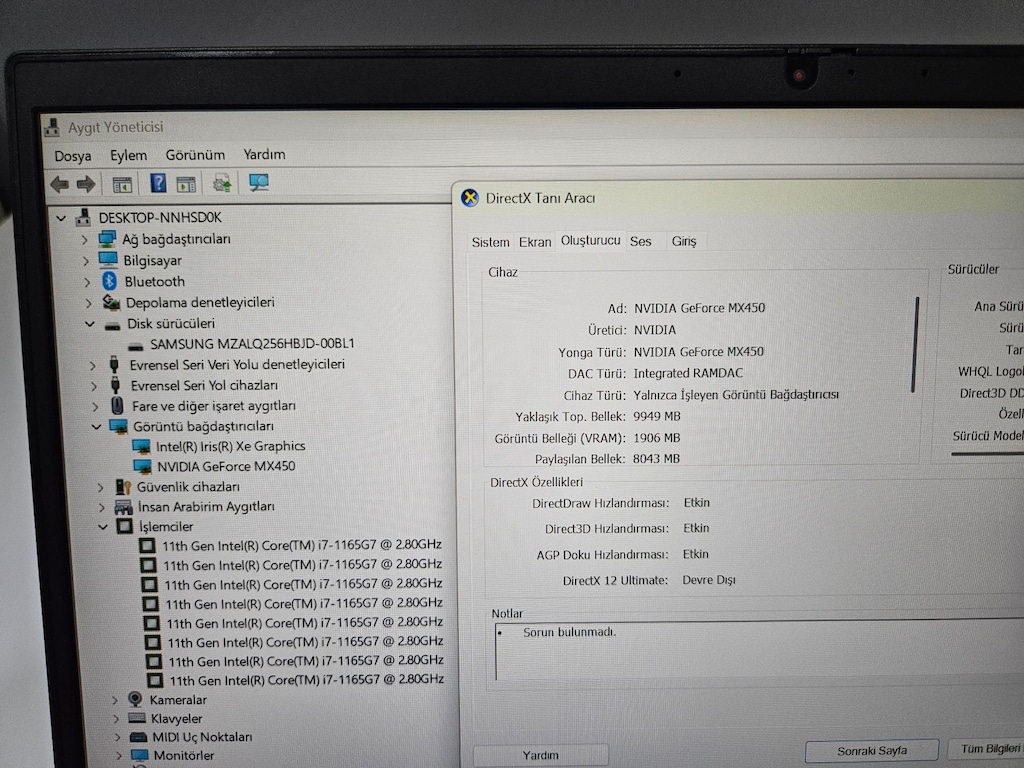Open the Eylem menu

pyautogui.click(x=128, y=155)
